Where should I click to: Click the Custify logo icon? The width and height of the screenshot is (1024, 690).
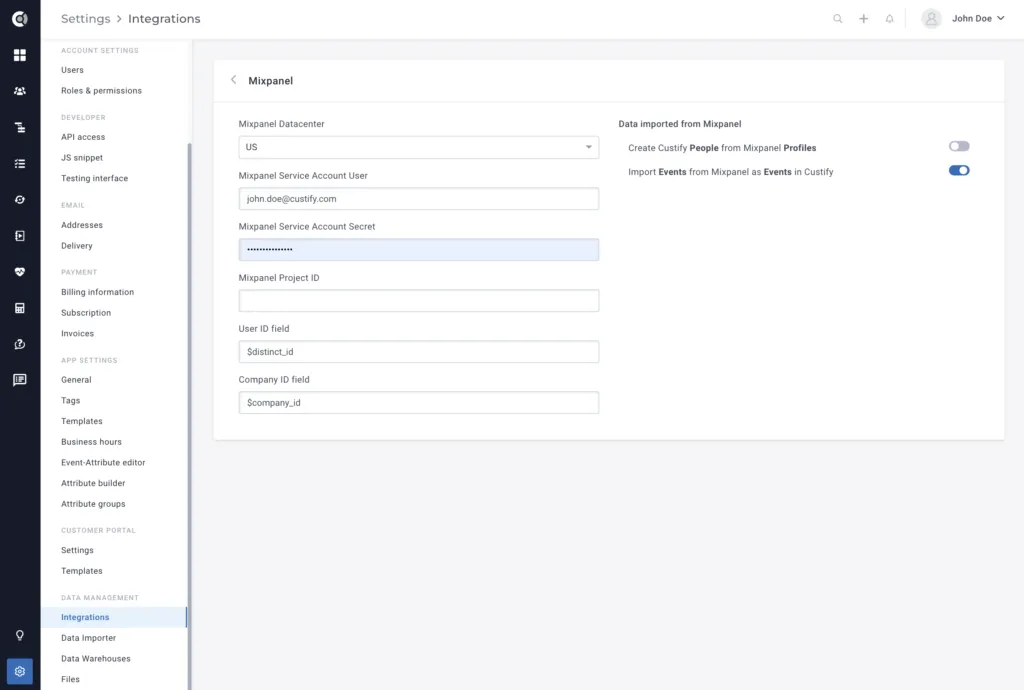pyautogui.click(x=20, y=19)
